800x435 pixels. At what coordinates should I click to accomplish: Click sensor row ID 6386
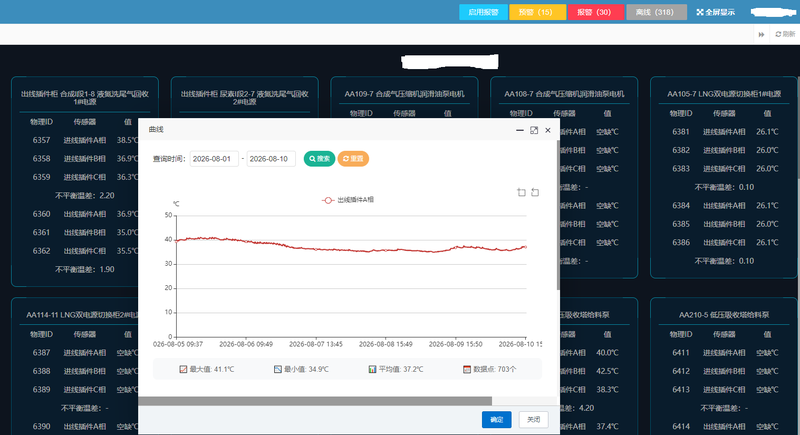click(681, 242)
